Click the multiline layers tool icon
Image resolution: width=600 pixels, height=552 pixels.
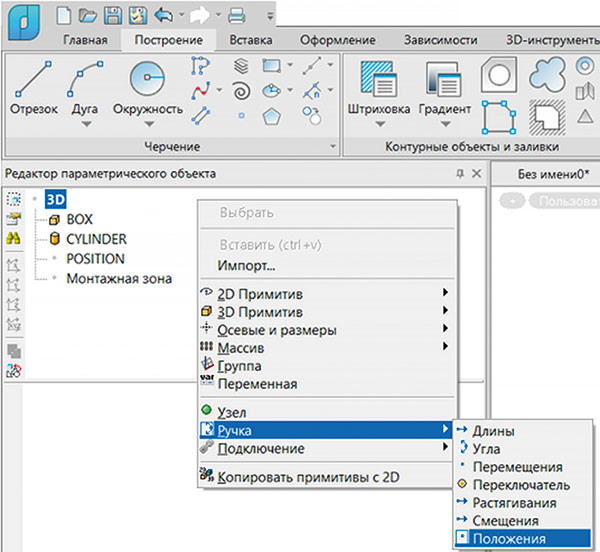[x=241, y=66]
